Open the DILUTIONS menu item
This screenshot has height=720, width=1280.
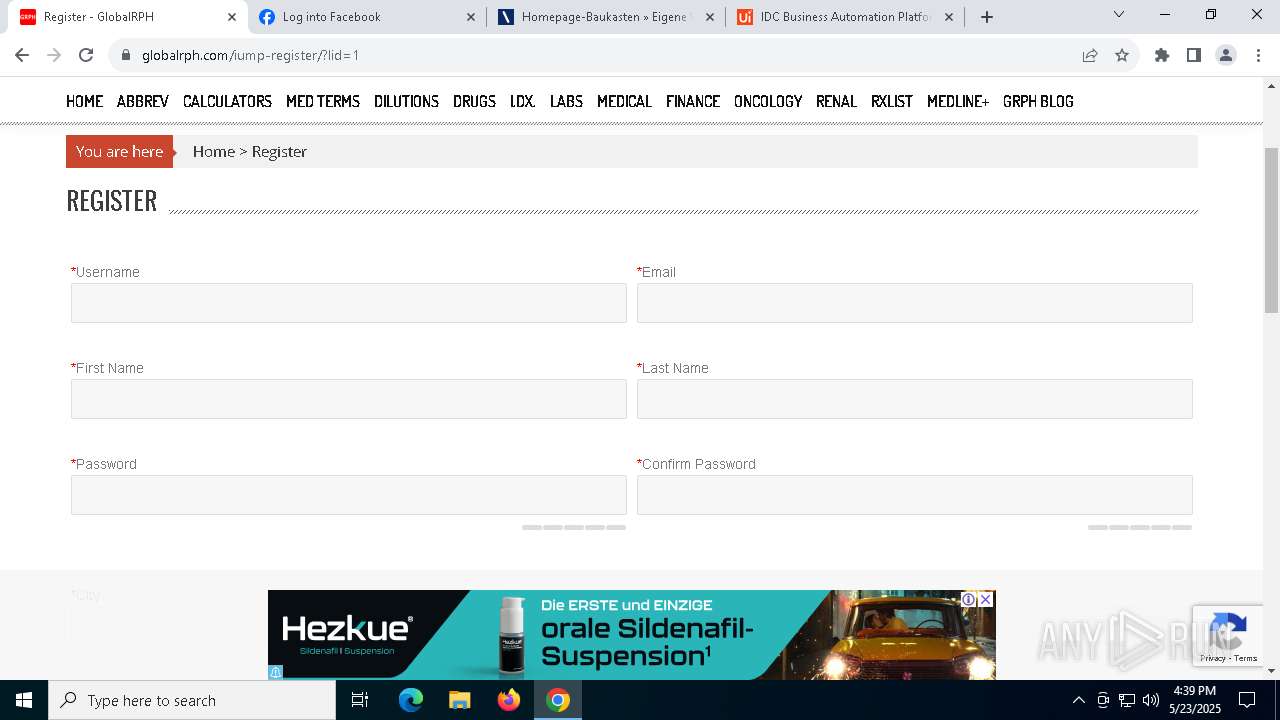[x=406, y=101]
